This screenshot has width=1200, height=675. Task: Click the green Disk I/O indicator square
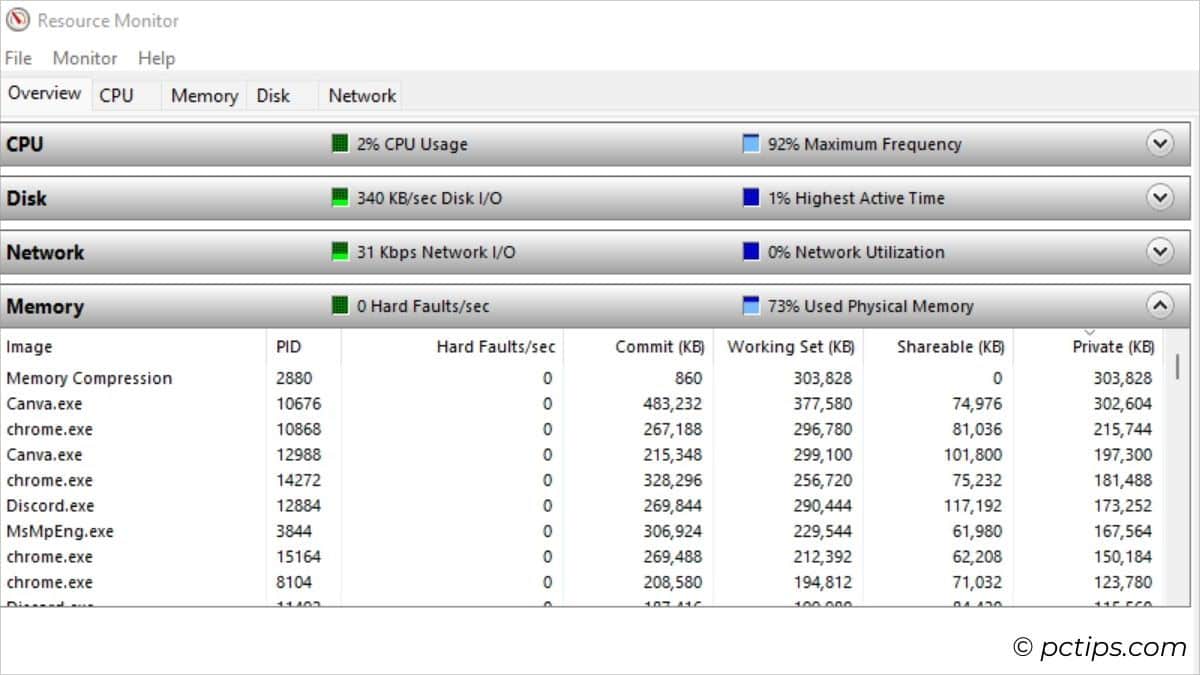coord(339,198)
